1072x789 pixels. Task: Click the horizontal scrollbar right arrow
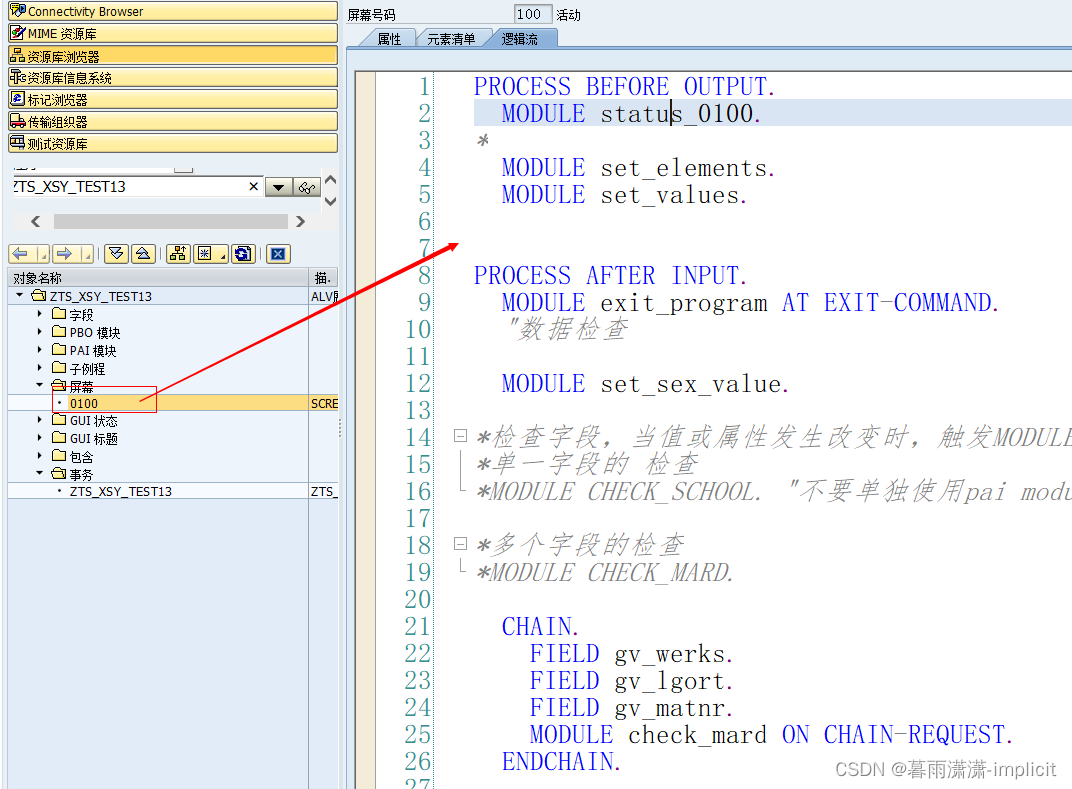tap(300, 222)
